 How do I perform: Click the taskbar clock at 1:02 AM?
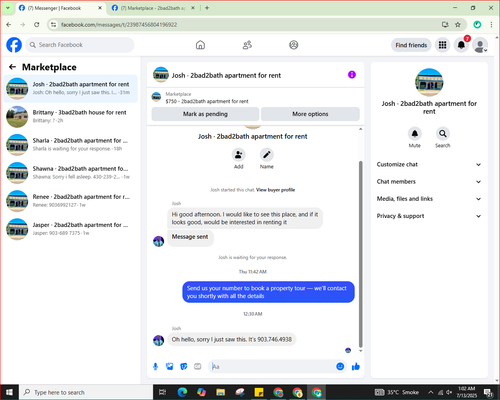(466, 392)
